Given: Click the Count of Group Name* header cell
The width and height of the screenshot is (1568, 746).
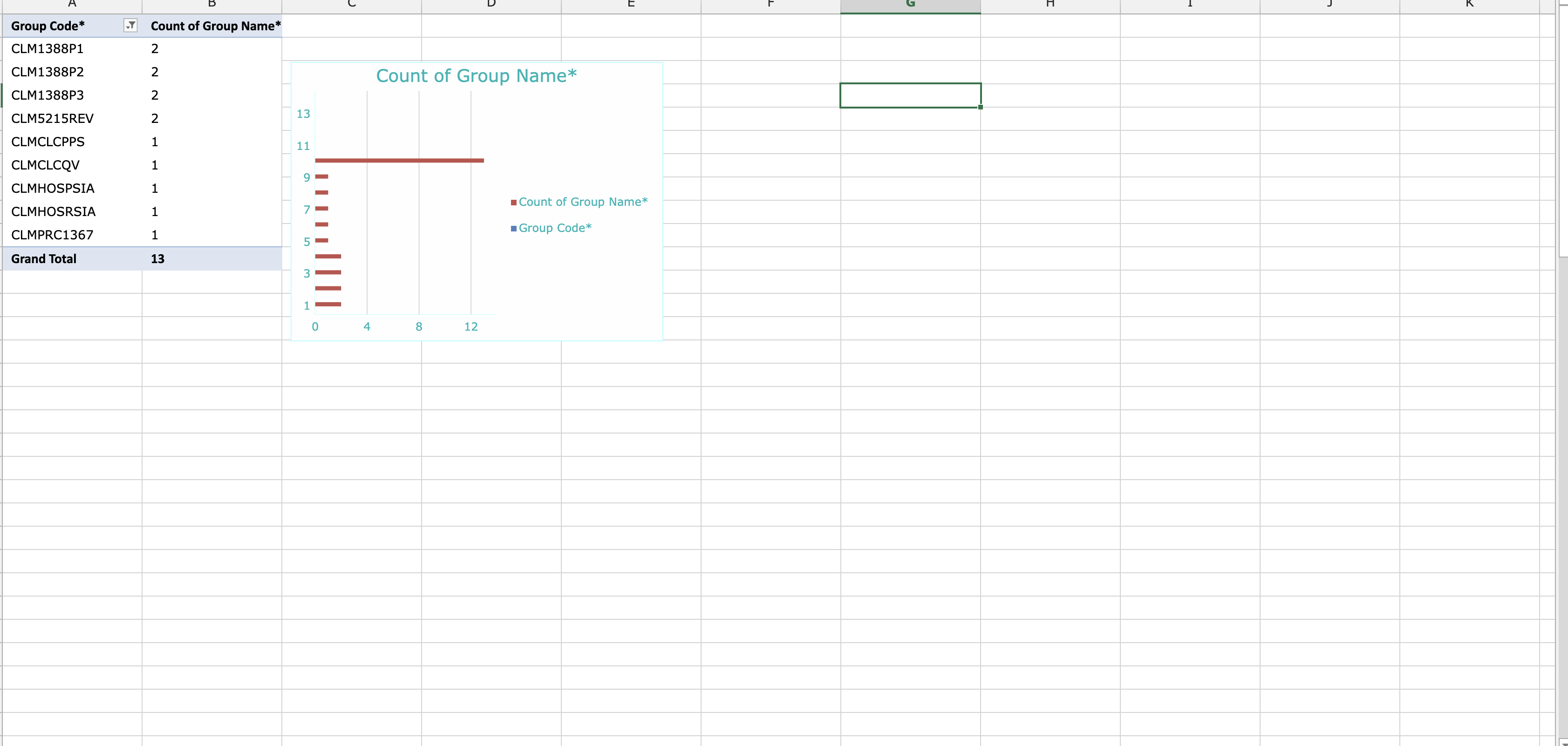Looking at the screenshot, I should click(216, 26).
